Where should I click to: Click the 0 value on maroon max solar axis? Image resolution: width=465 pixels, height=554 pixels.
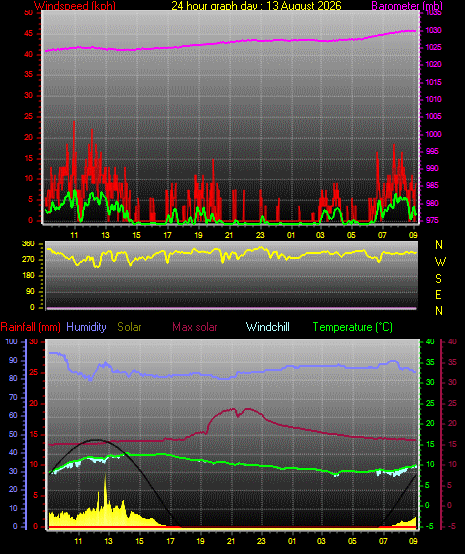click(x=449, y=505)
